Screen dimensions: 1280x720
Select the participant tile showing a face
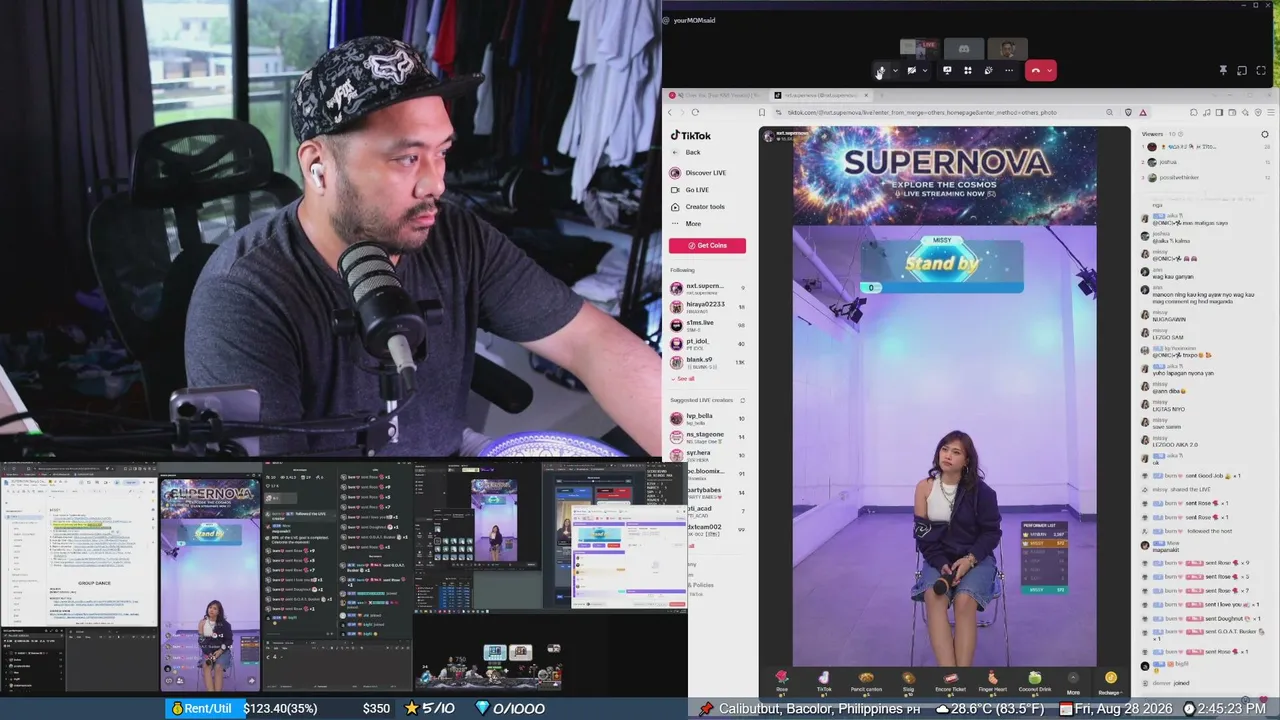(x=1007, y=48)
